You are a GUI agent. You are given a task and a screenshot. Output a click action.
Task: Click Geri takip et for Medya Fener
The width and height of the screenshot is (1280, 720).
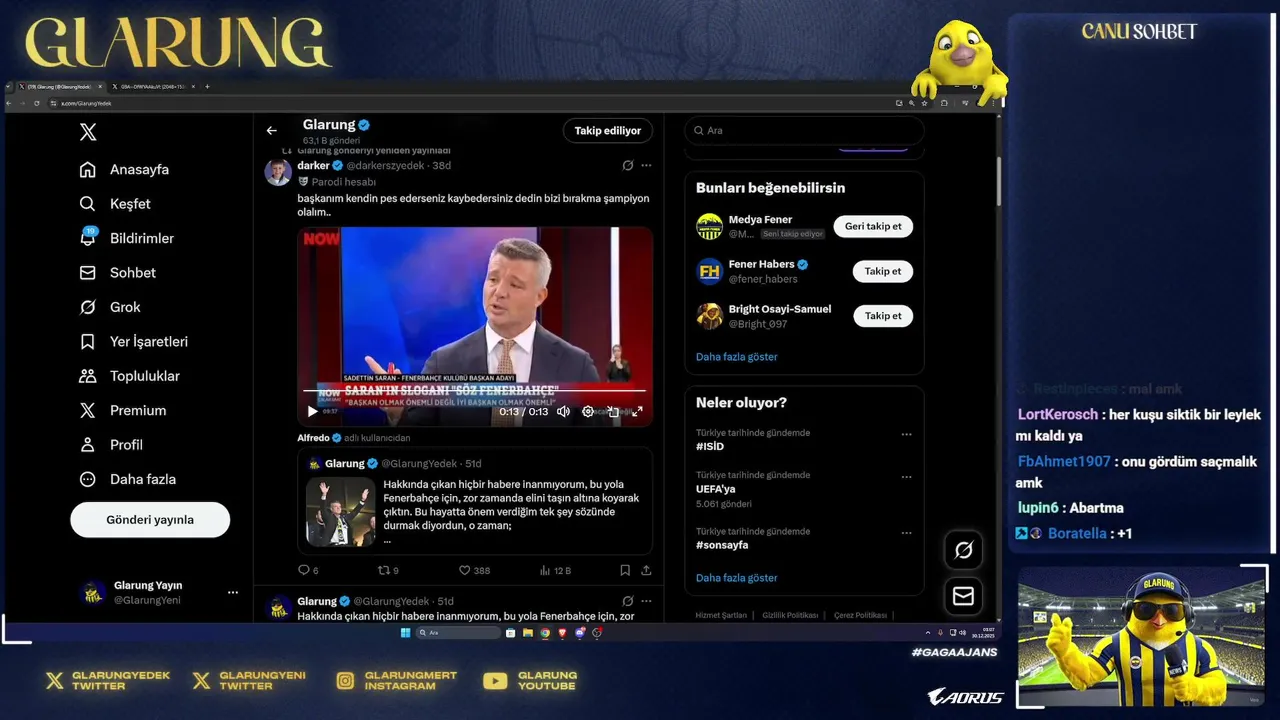(x=873, y=226)
